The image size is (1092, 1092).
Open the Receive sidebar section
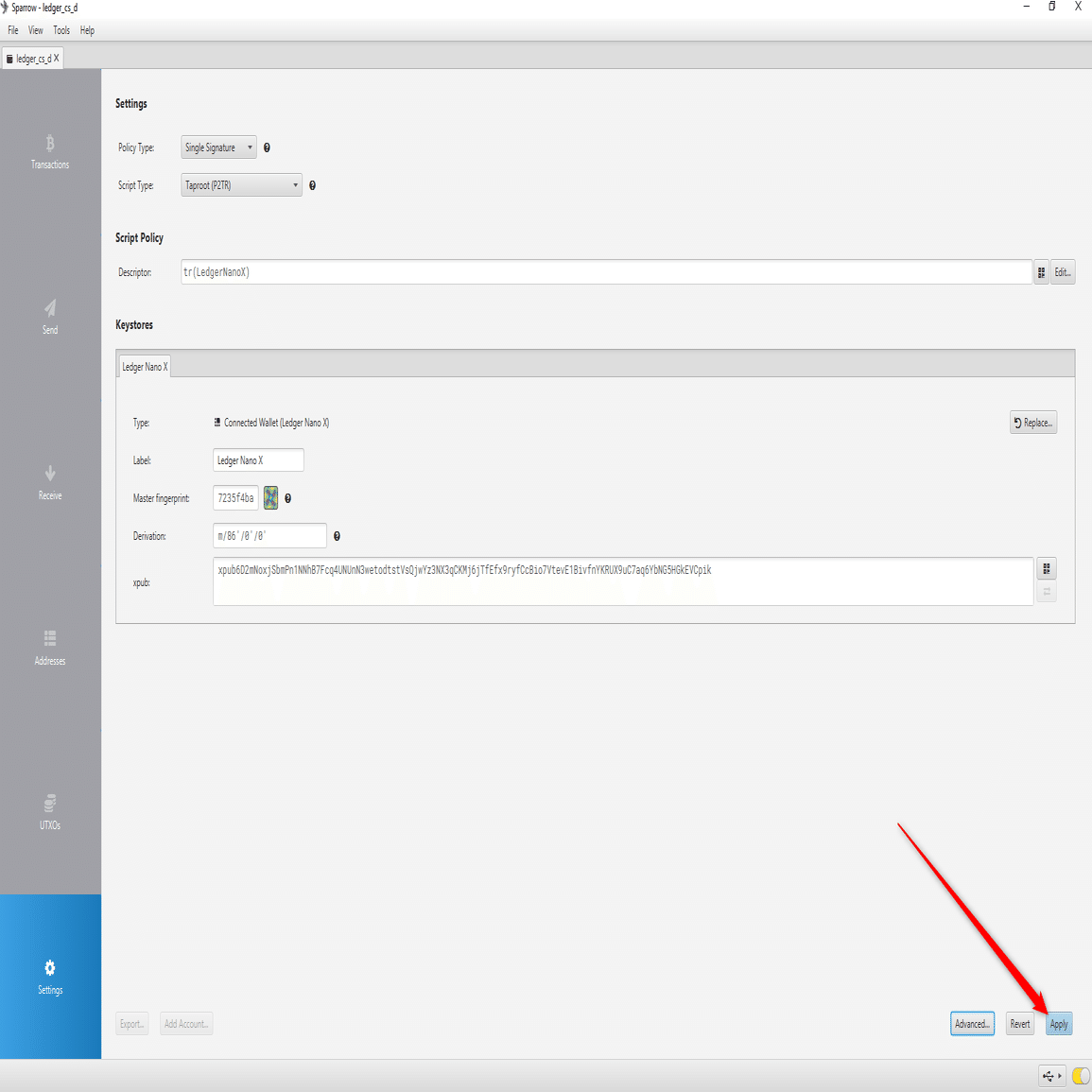point(50,482)
